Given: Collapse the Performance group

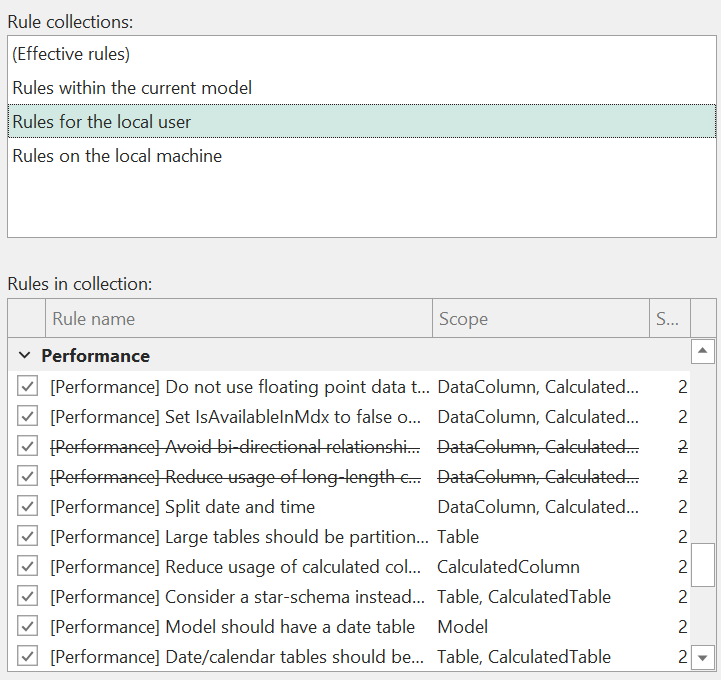Looking at the screenshot, I should click(25, 356).
